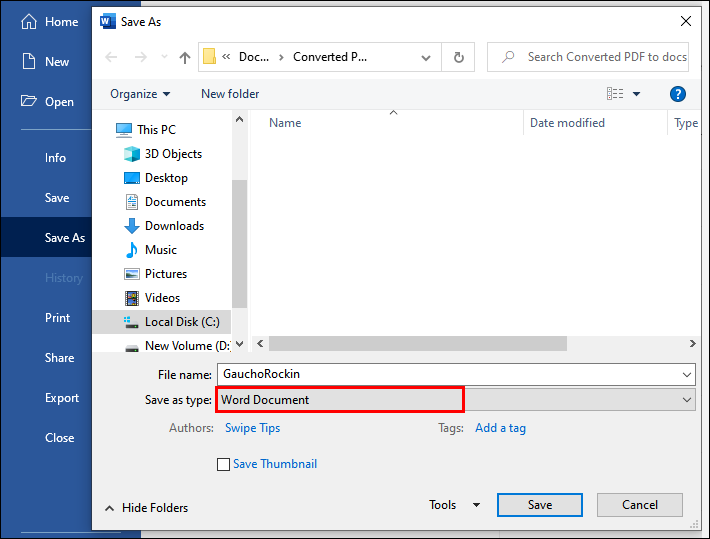
Task: Open the Organize dropdown menu
Action: pos(140,94)
